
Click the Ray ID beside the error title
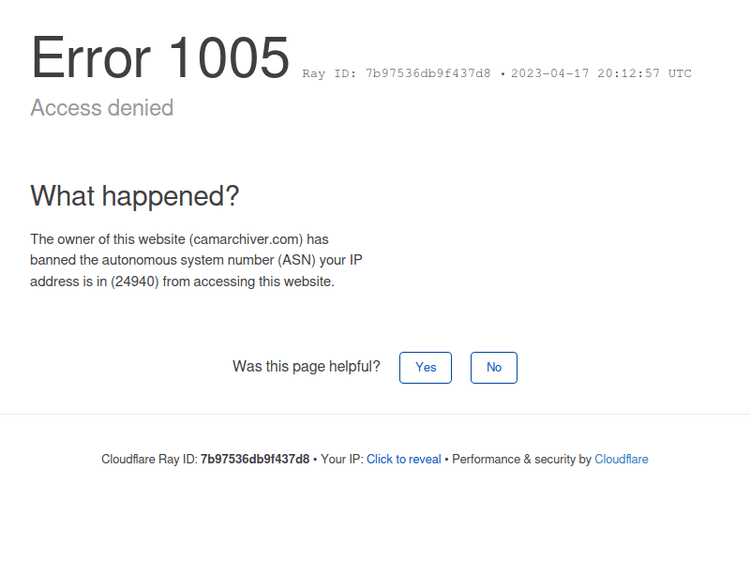point(396,74)
